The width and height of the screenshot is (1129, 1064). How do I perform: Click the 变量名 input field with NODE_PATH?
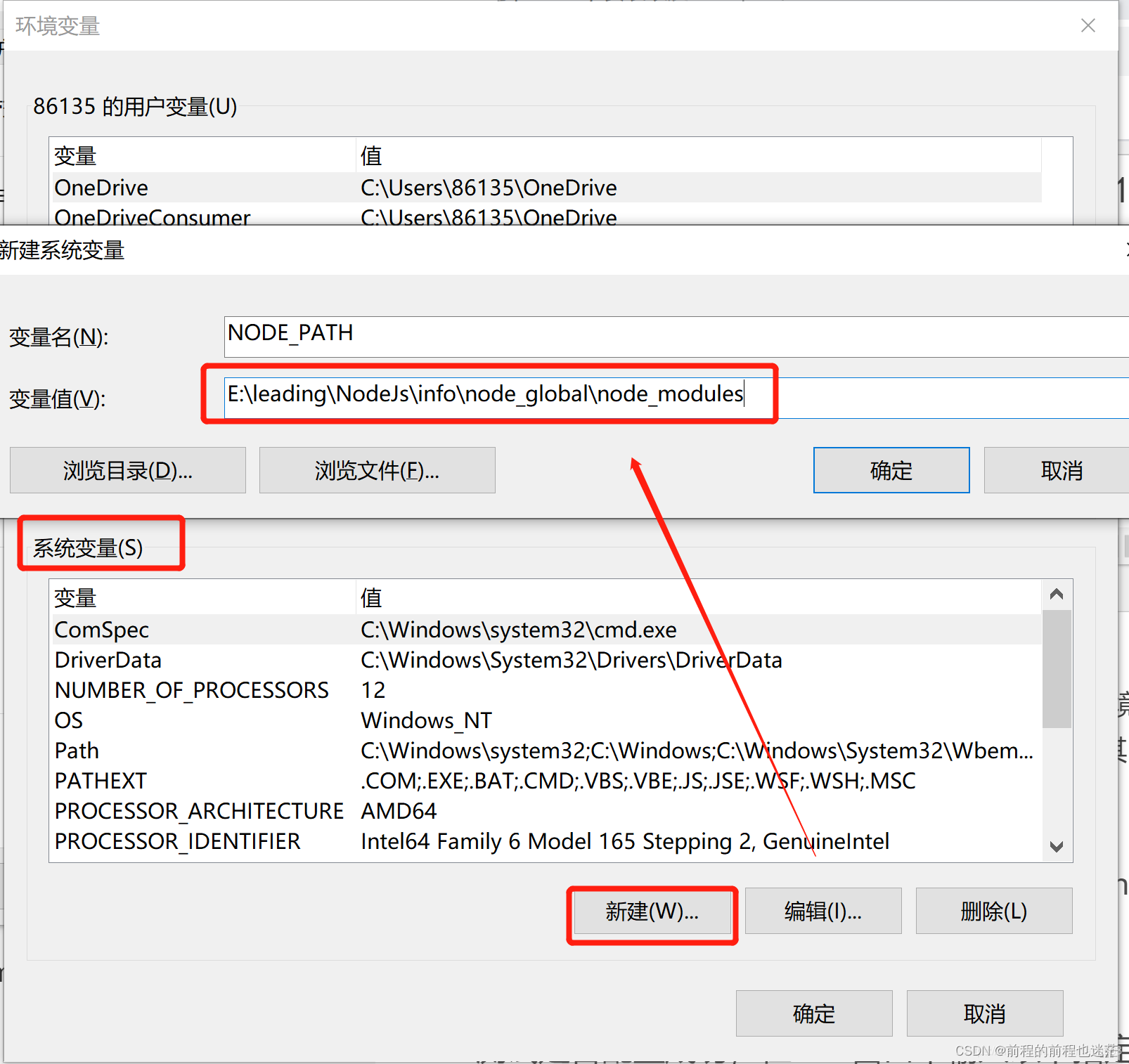[x=676, y=337]
